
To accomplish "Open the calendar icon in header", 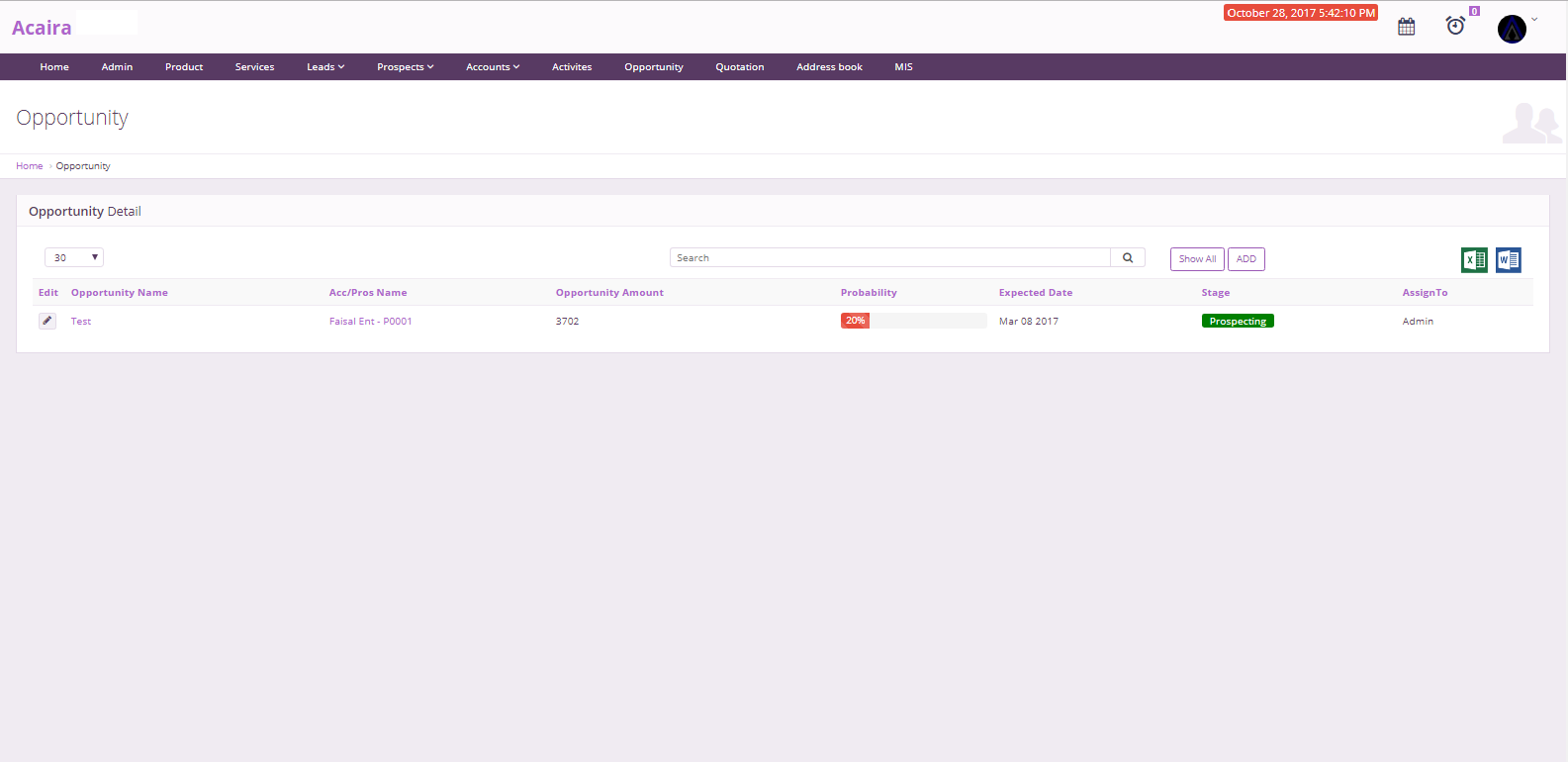I will click(x=1406, y=27).
